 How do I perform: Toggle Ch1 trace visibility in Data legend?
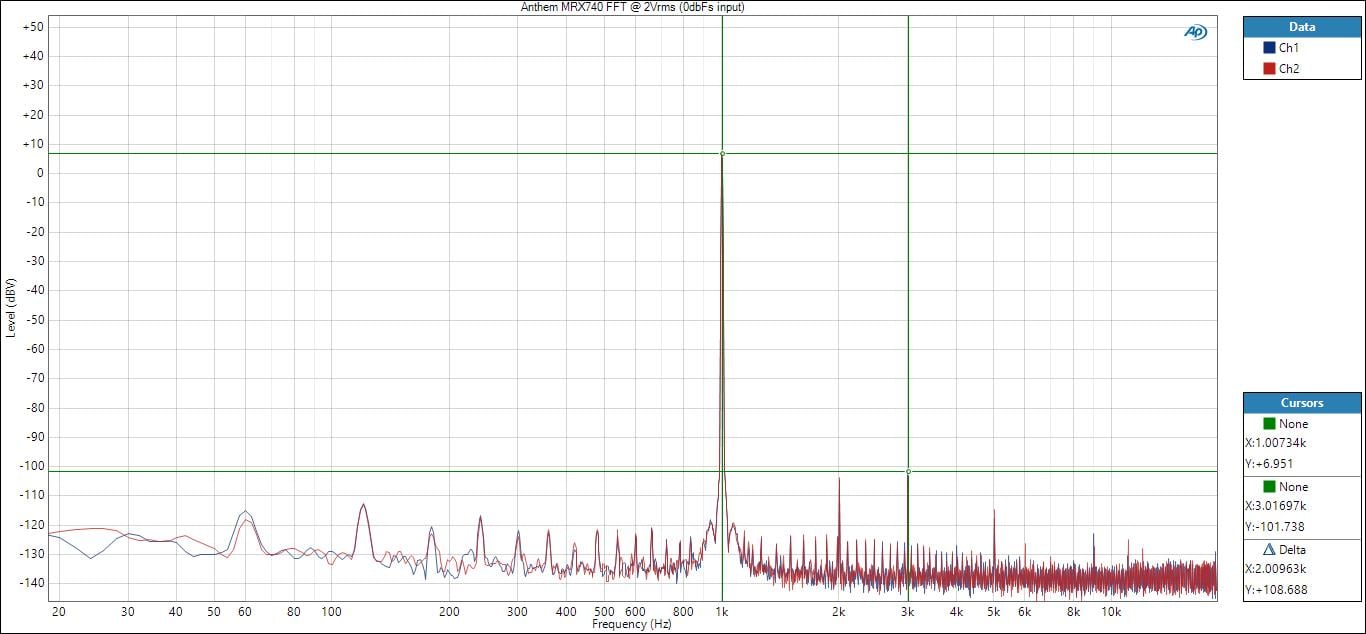[x=1288, y=48]
